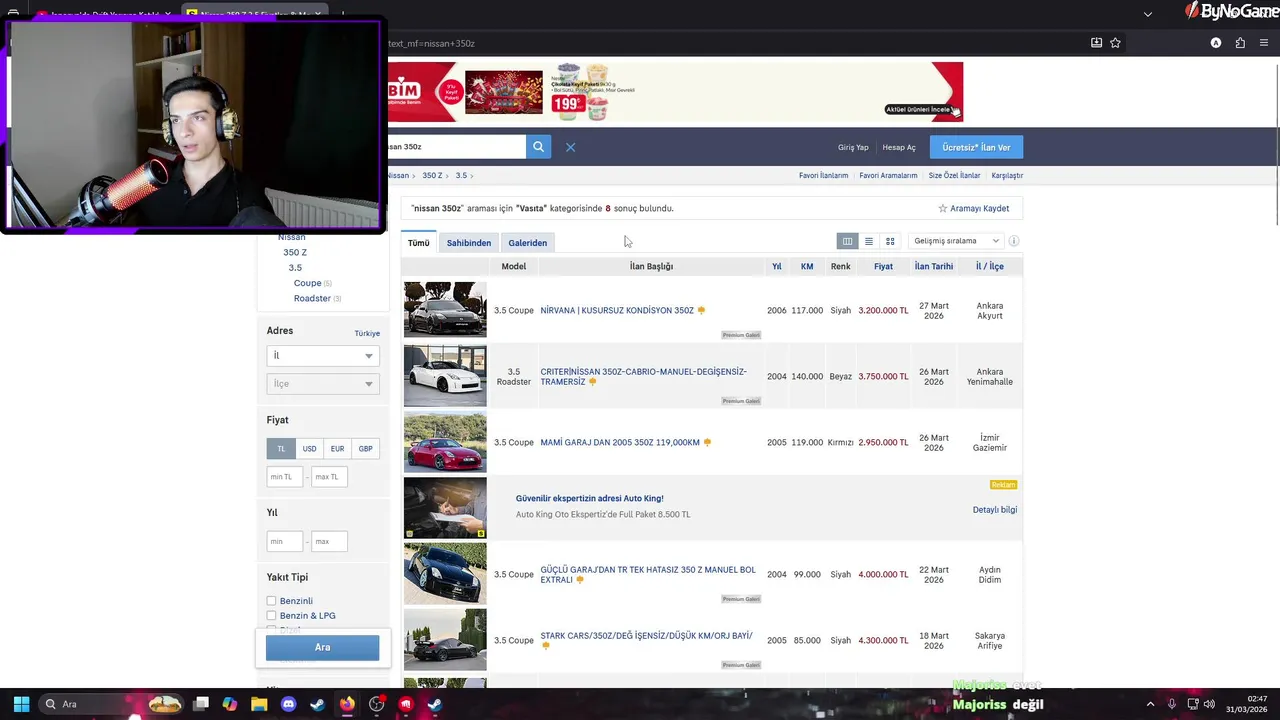This screenshot has height=720, width=1280.
Task: Clear the search with the X icon
Action: (570, 147)
